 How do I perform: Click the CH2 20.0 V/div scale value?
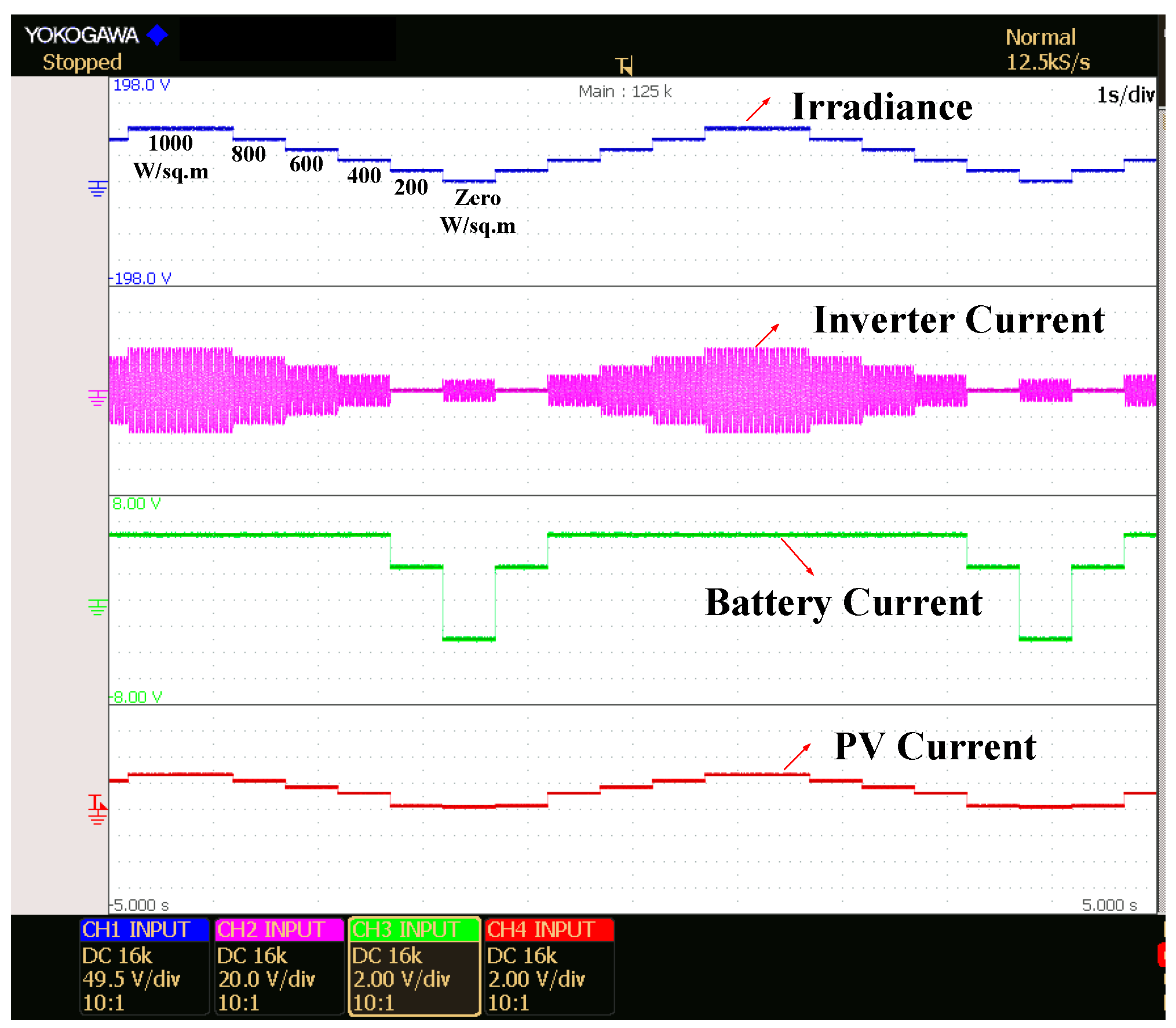[266, 979]
